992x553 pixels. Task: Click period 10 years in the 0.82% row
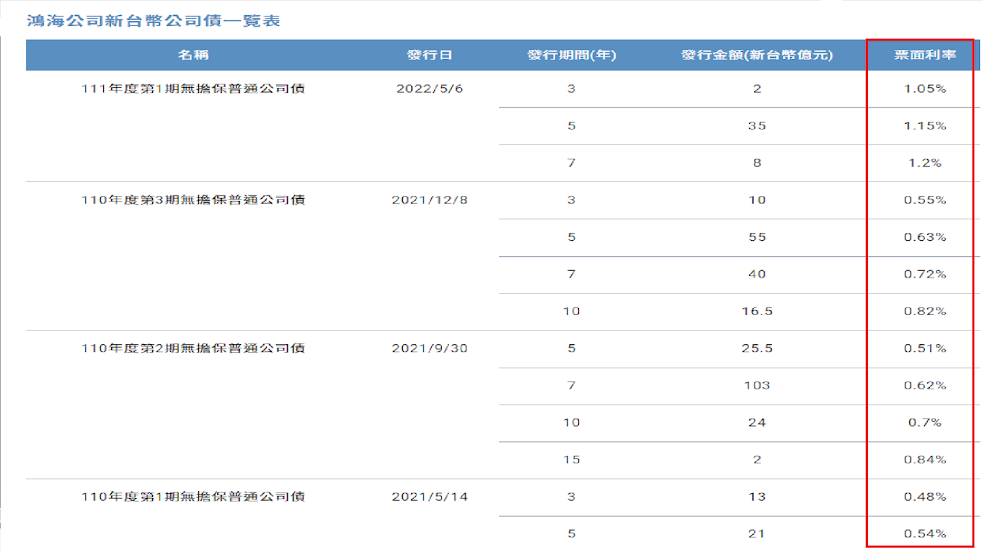click(x=572, y=311)
